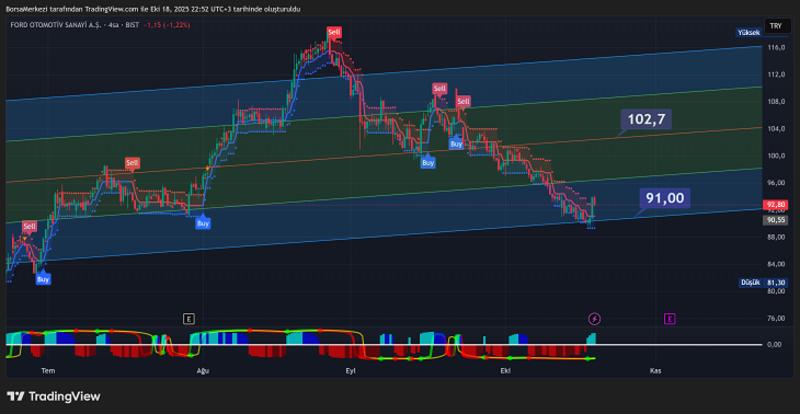Click the 0,00 indicator scale value
800x414 pixels.
[x=774, y=344]
